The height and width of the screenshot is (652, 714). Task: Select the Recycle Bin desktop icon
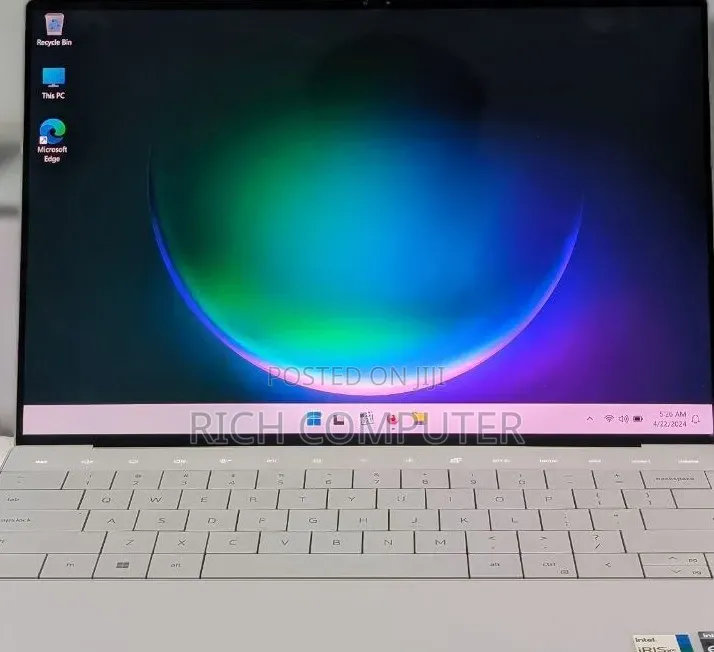54,30
